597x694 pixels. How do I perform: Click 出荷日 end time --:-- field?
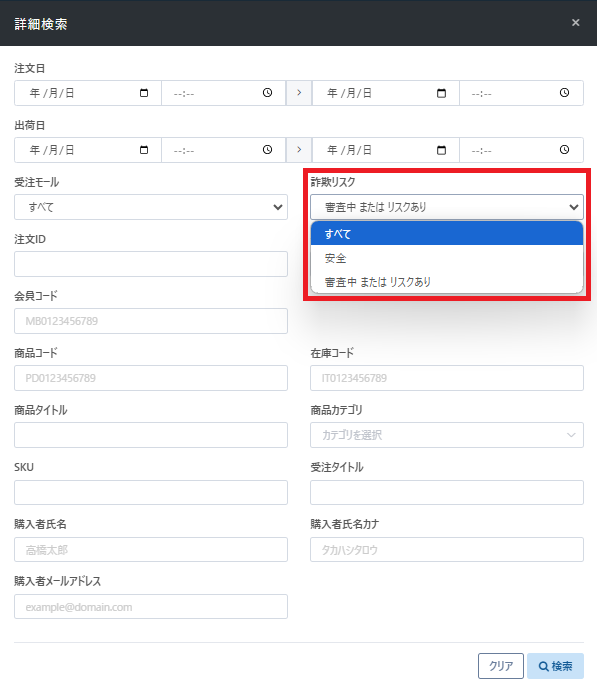pyautogui.click(x=521, y=150)
